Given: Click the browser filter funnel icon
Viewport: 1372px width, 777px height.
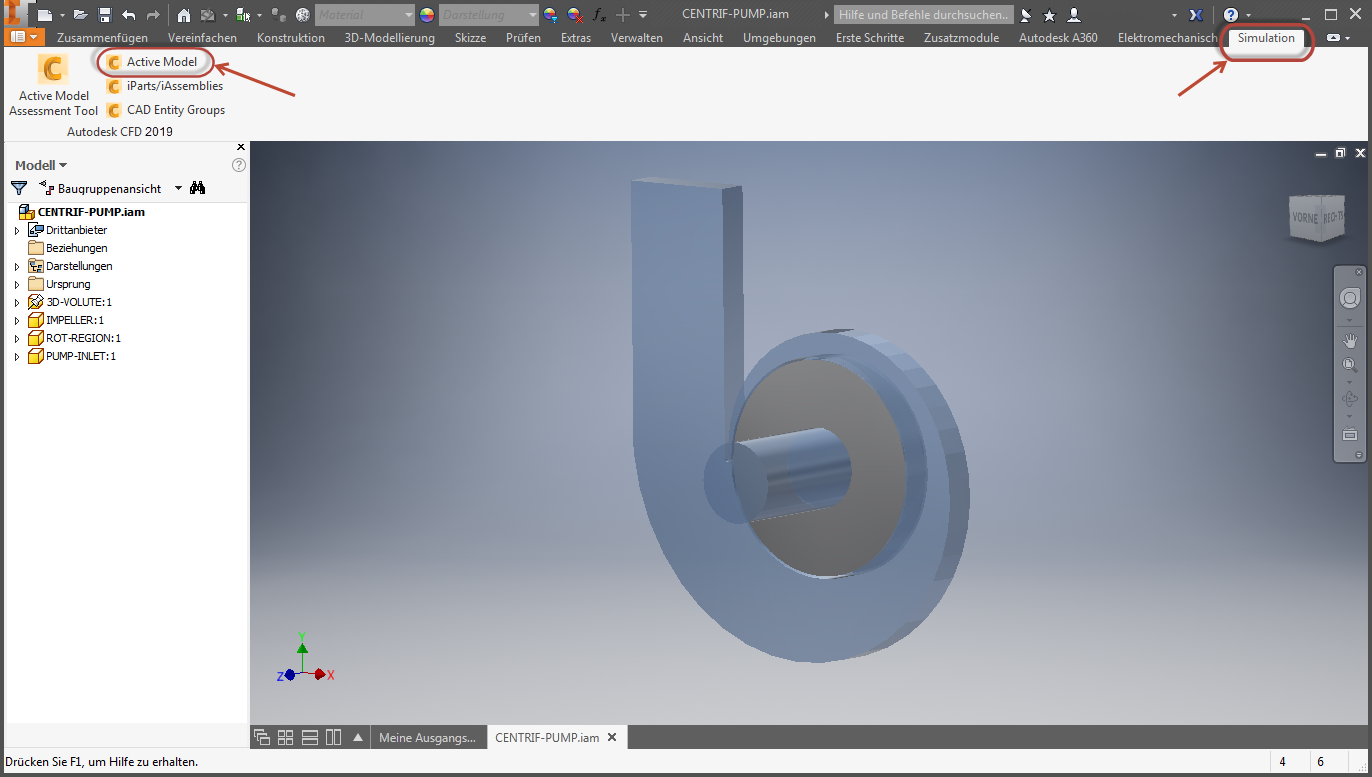Looking at the screenshot, I should (x=18, y=188).
